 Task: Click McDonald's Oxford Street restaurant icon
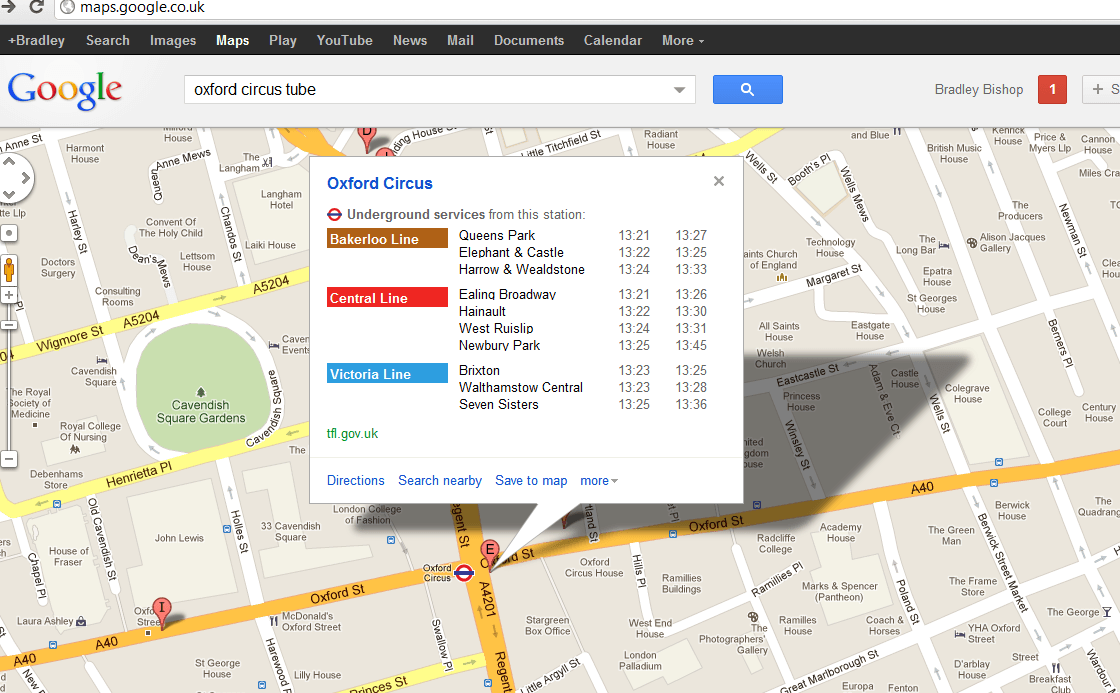(274, 622)
